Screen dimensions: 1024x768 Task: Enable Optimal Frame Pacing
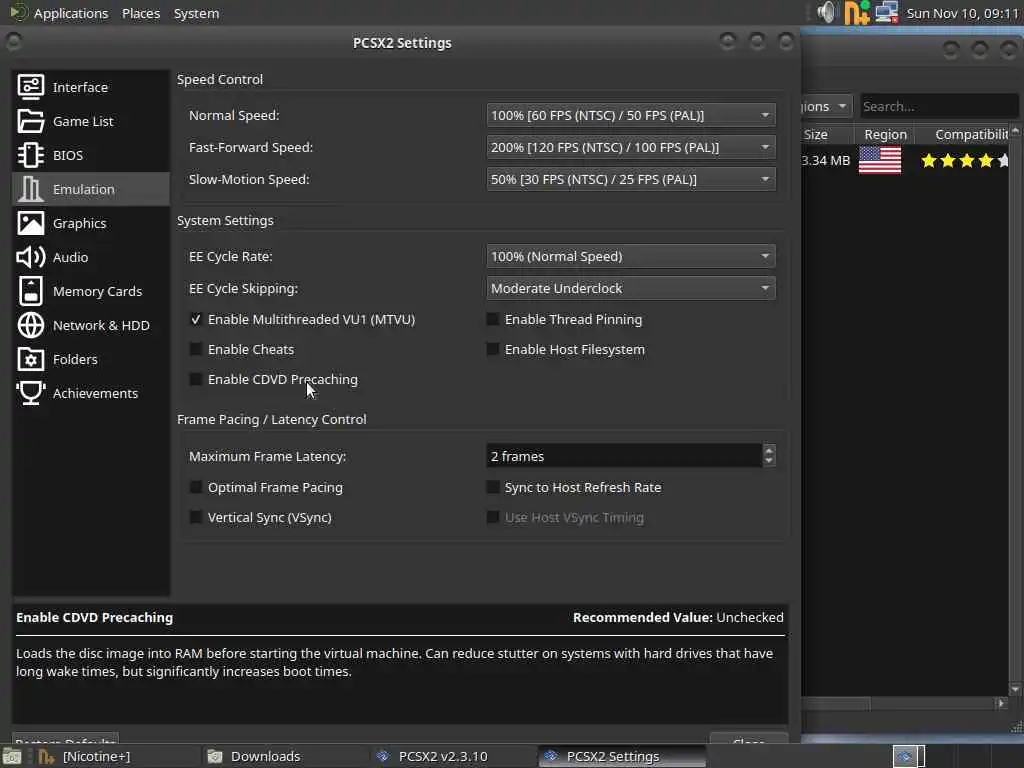click(x=195, y=487)
